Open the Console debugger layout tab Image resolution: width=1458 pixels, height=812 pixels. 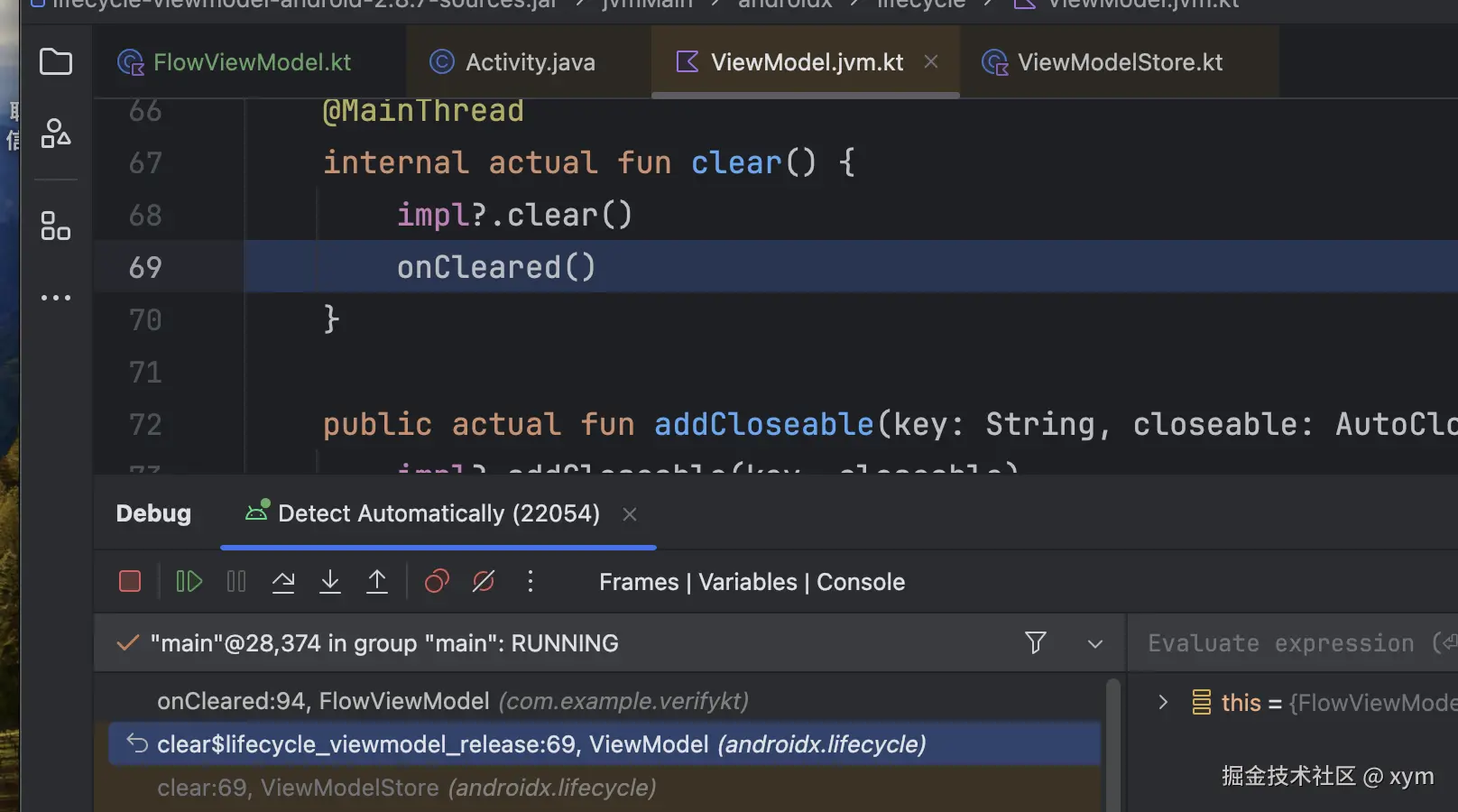coord(860,582)
